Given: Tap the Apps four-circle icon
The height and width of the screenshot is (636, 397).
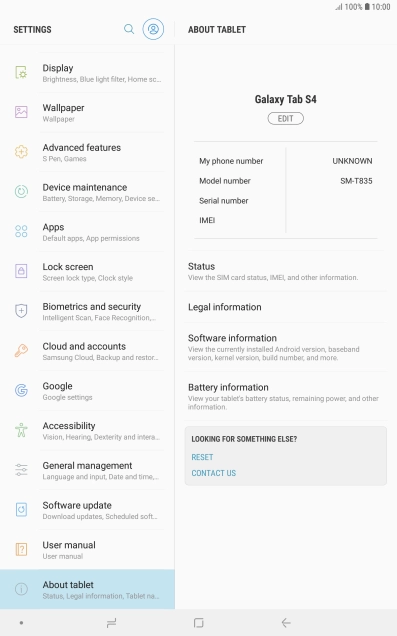Looking at the screenshot, I should (x=21, y=231).
